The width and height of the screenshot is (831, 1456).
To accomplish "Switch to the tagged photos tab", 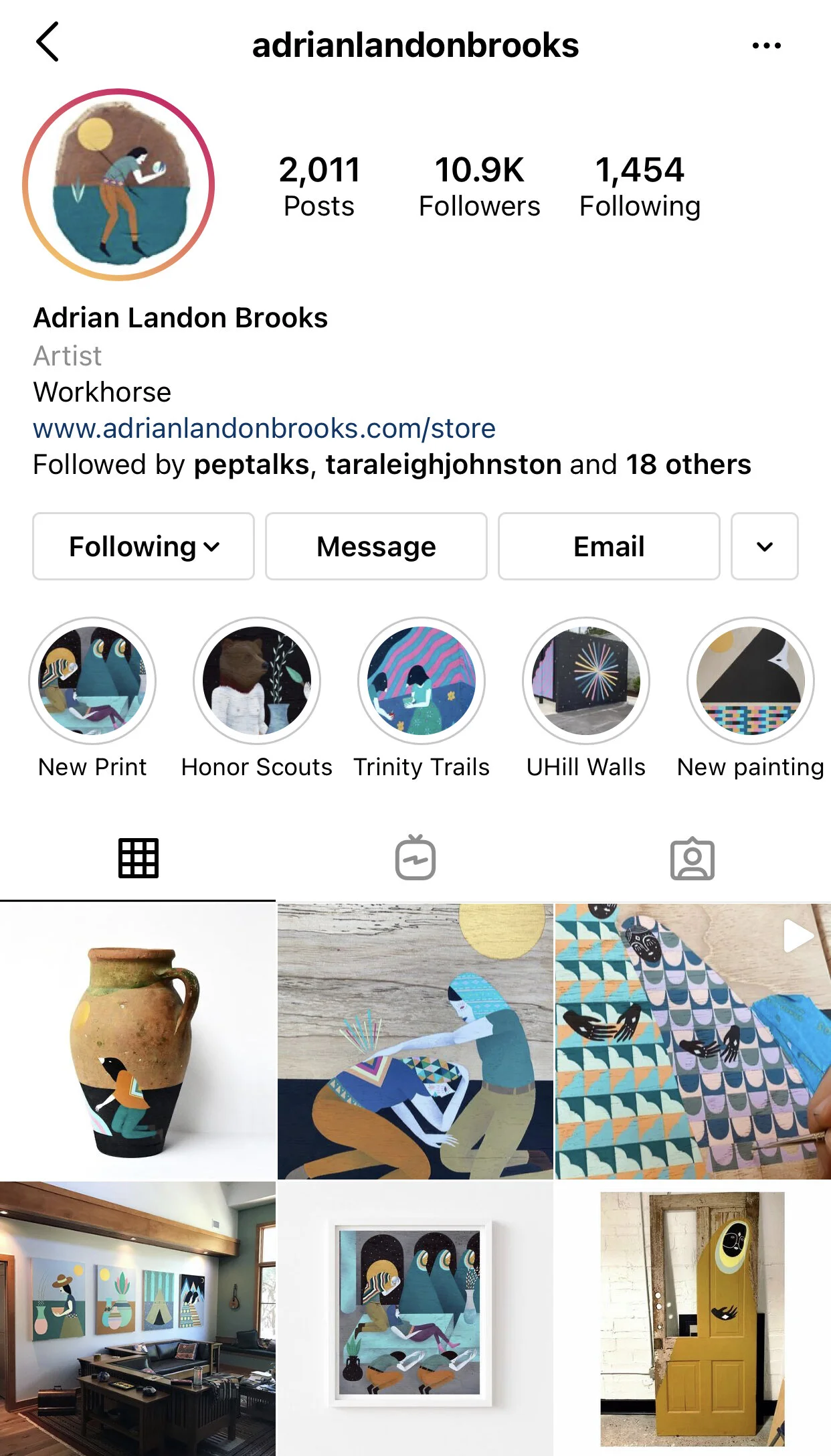I will coord(692,858).
